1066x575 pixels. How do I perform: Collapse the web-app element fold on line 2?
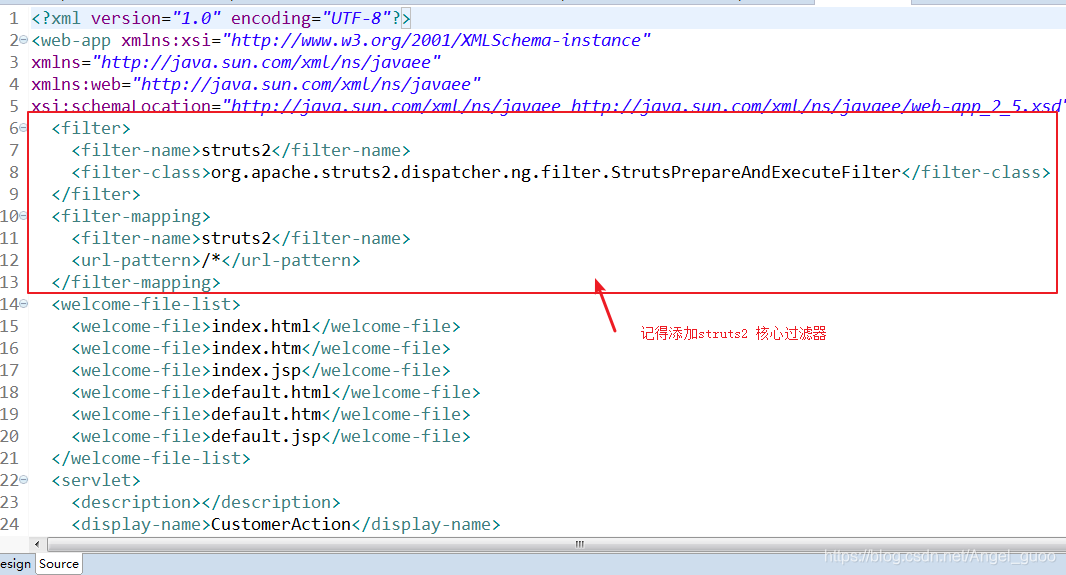coord(24,40)
